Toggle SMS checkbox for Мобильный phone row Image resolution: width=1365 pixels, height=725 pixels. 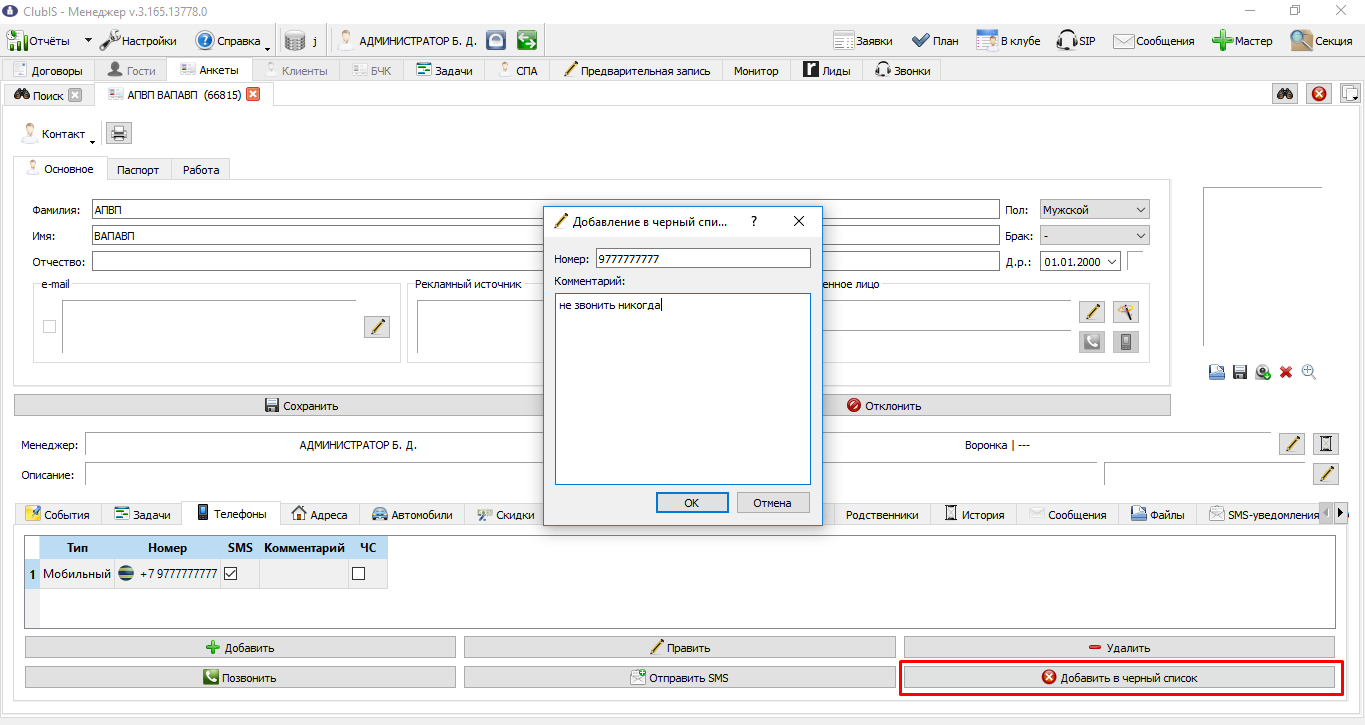click(x=231, y=574)
